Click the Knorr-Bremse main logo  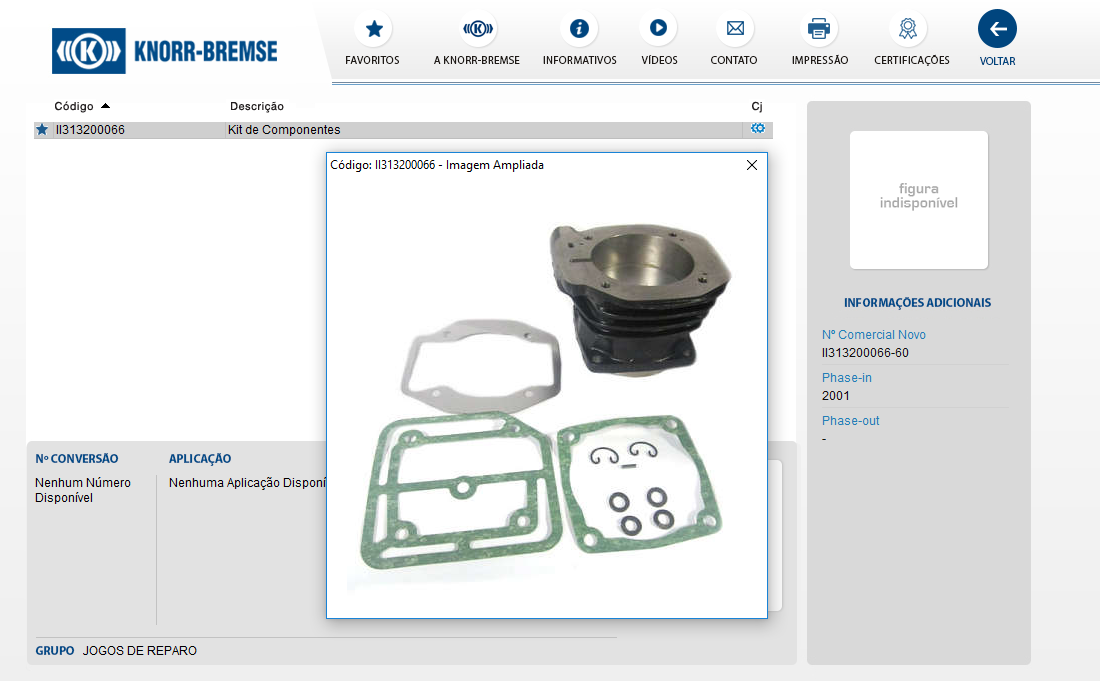(165, 51)
